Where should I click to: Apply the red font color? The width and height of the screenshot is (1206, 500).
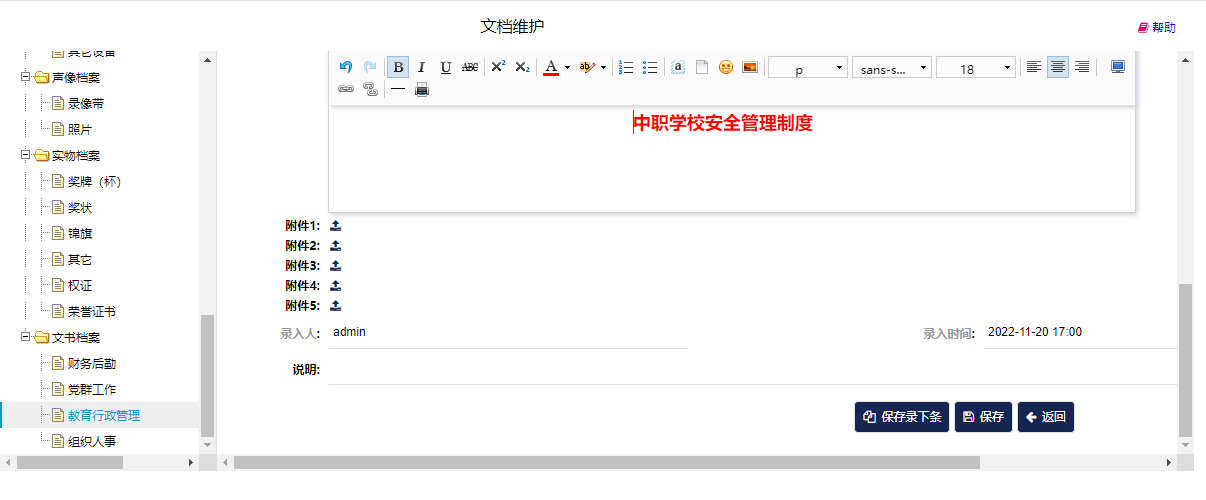550,67
